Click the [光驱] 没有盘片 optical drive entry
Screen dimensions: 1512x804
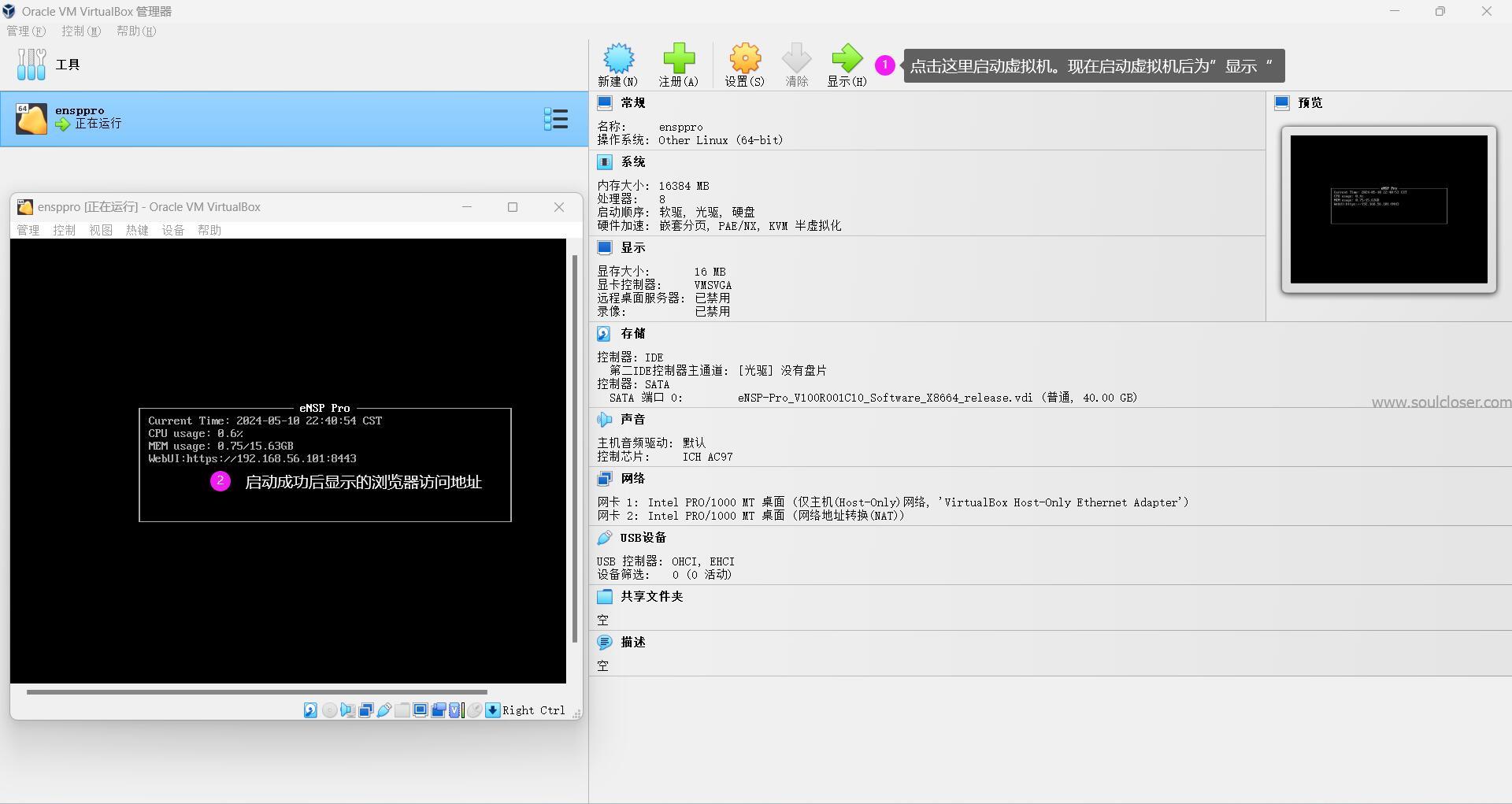[x=782, y=370]
